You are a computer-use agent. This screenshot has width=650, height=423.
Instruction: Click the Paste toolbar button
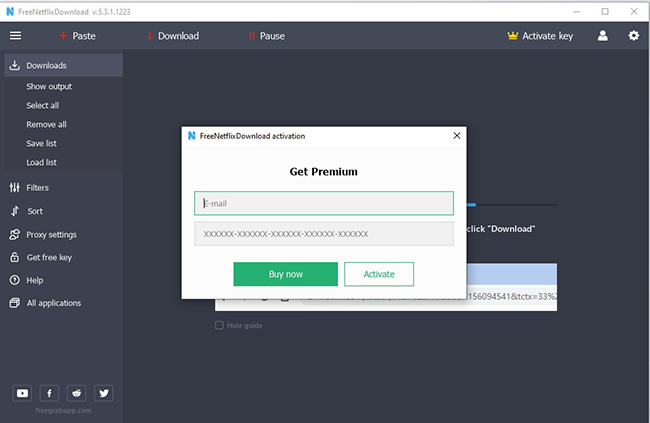click(x=78, y=36)
